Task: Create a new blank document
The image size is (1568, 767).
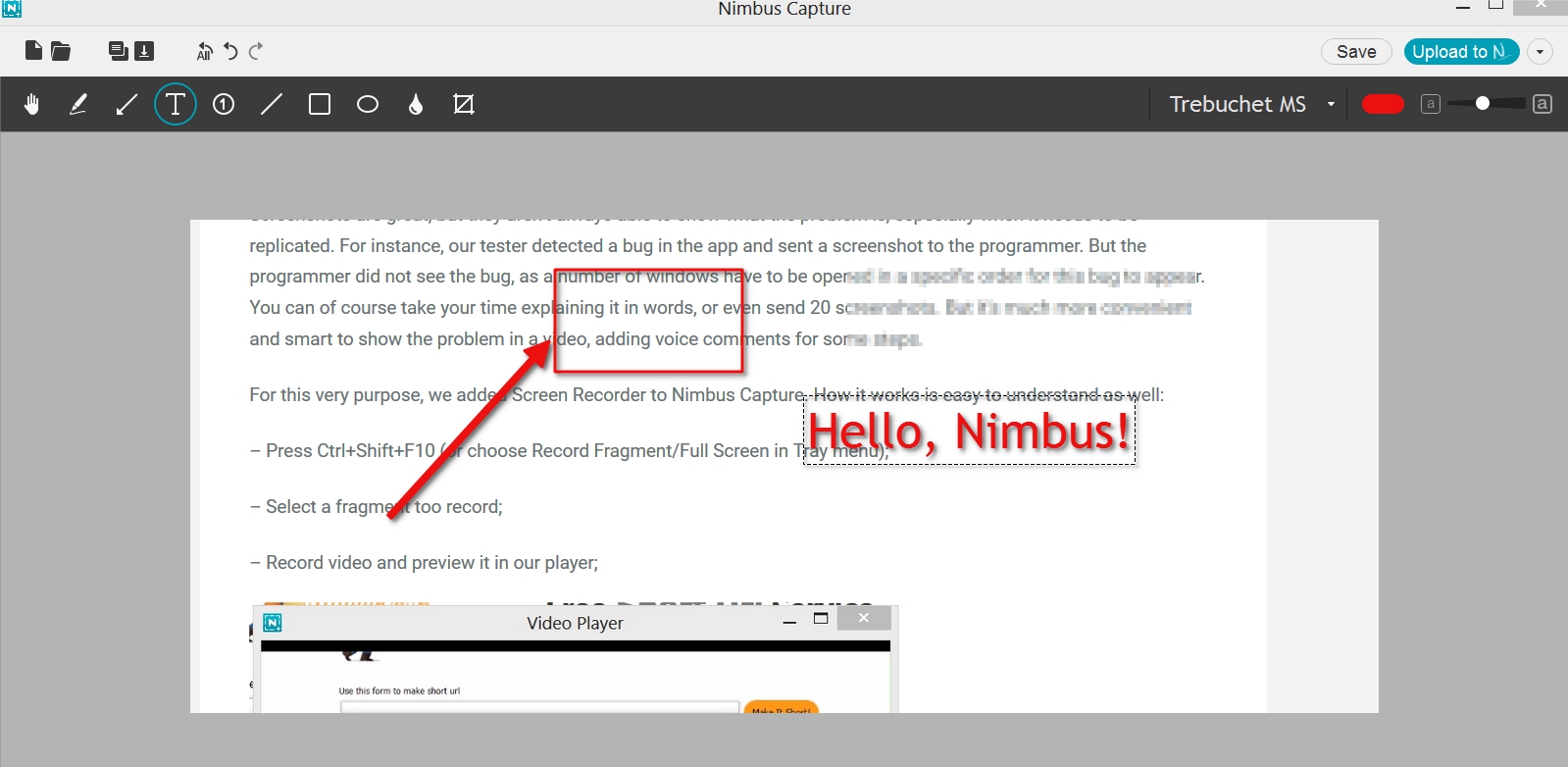Action: pos(33,50)
